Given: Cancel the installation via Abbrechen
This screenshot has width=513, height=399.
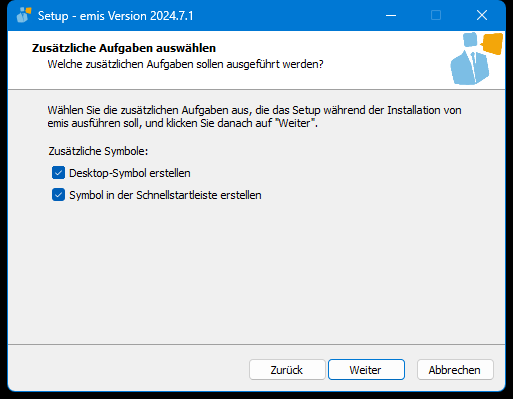Looking at the screenshot, I should click(455, 370).
